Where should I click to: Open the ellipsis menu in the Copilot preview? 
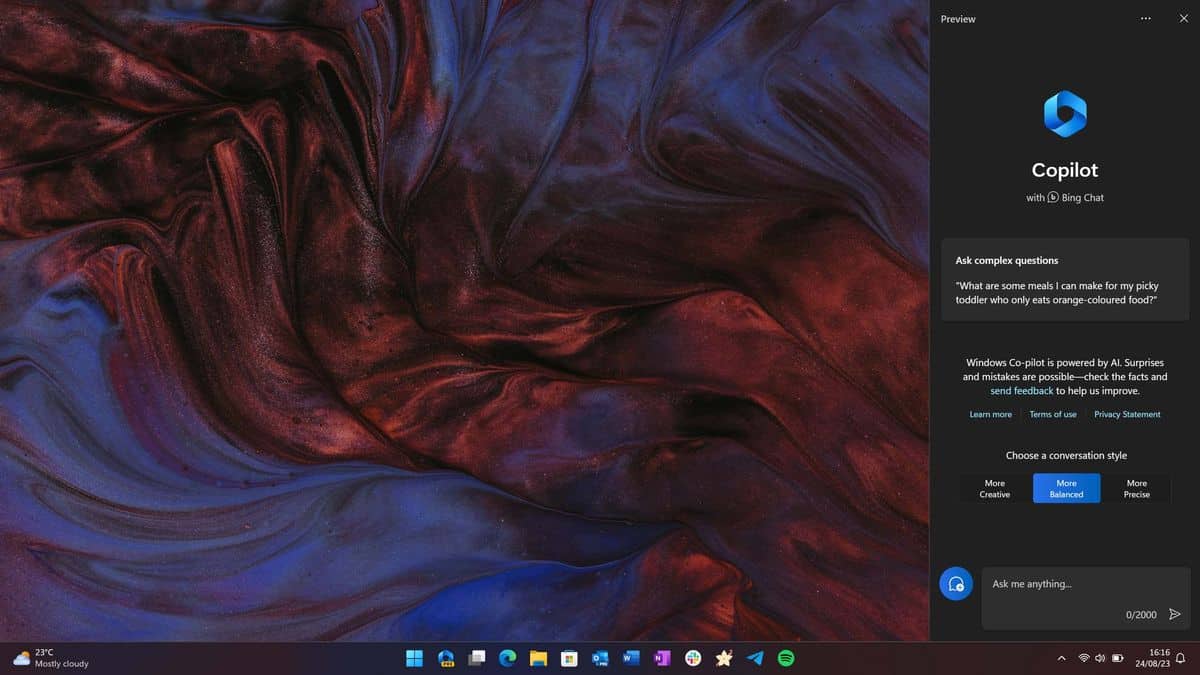tap(1145, 18)
